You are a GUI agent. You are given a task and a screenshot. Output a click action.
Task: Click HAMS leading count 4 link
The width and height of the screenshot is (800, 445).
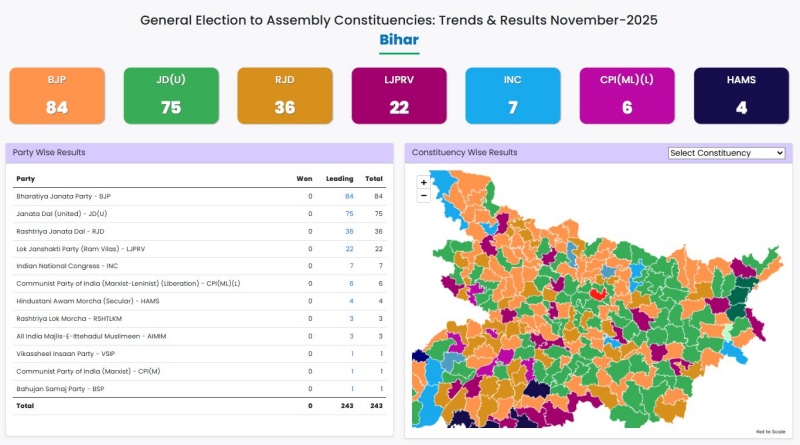(351, 300)
